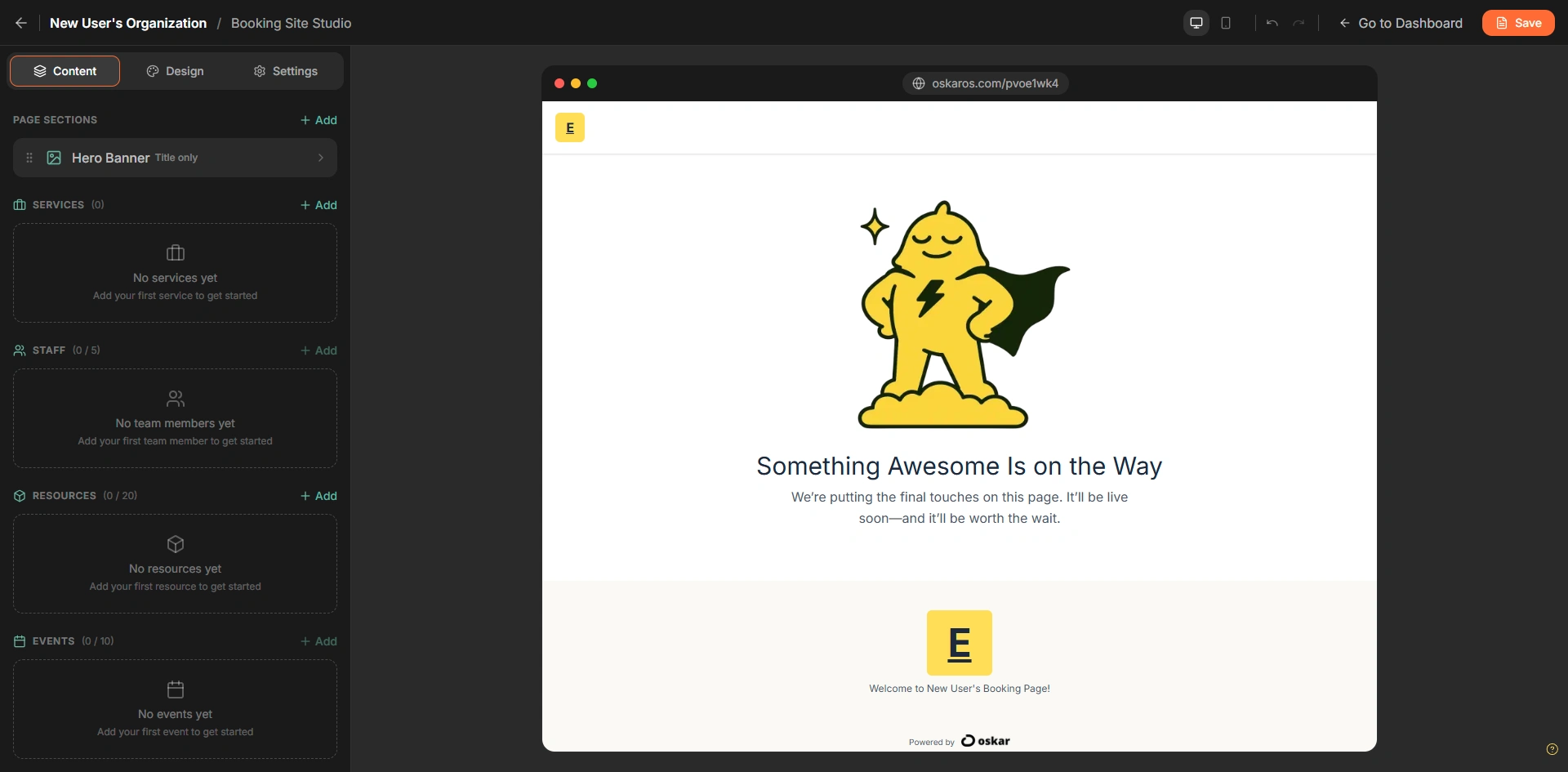Open the help question mark icon
Image resolution: width=1568 pixels, height=772 pixels.
tap(1552, 749)
